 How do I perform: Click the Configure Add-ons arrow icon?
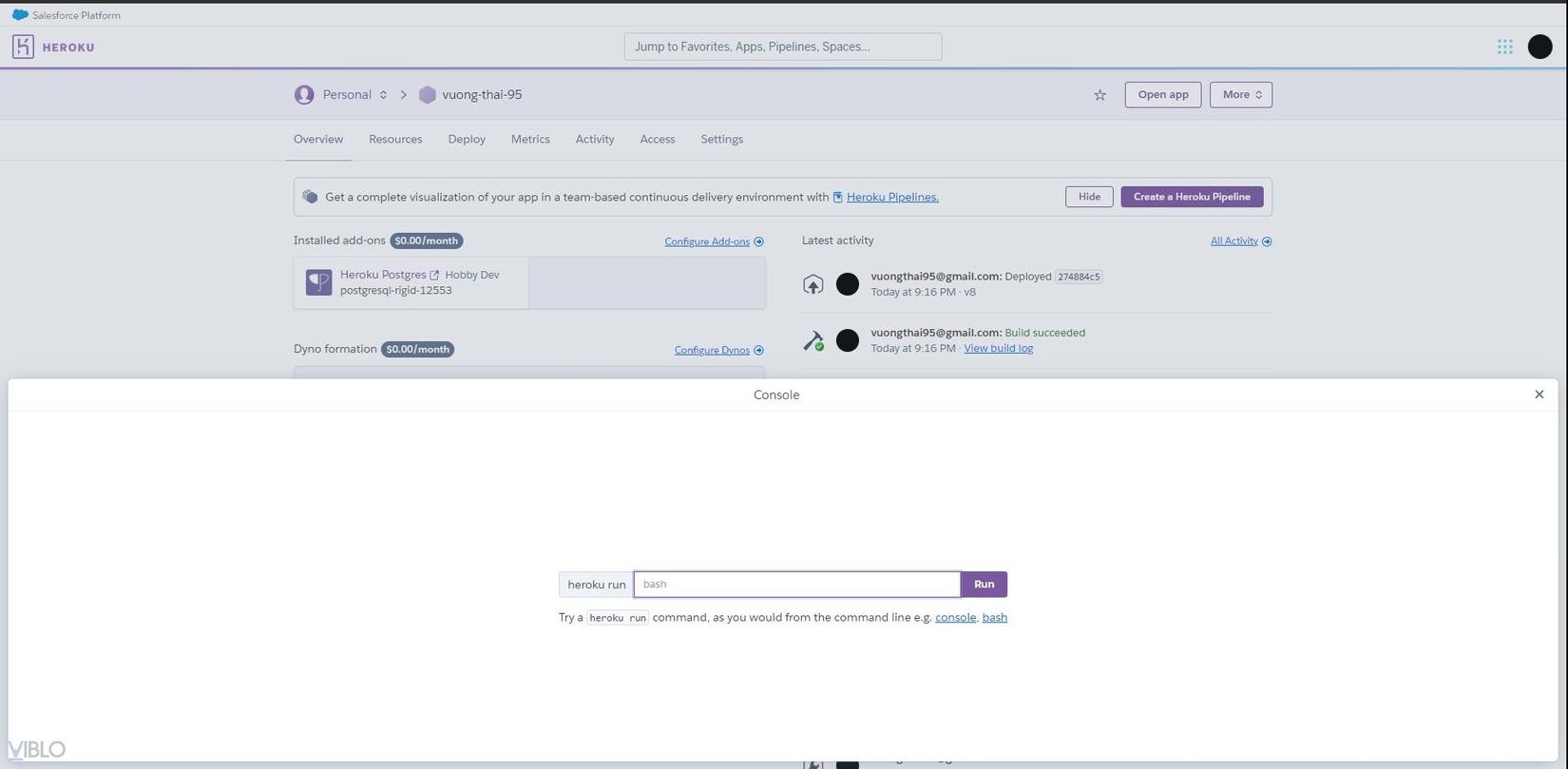point(758,241)
